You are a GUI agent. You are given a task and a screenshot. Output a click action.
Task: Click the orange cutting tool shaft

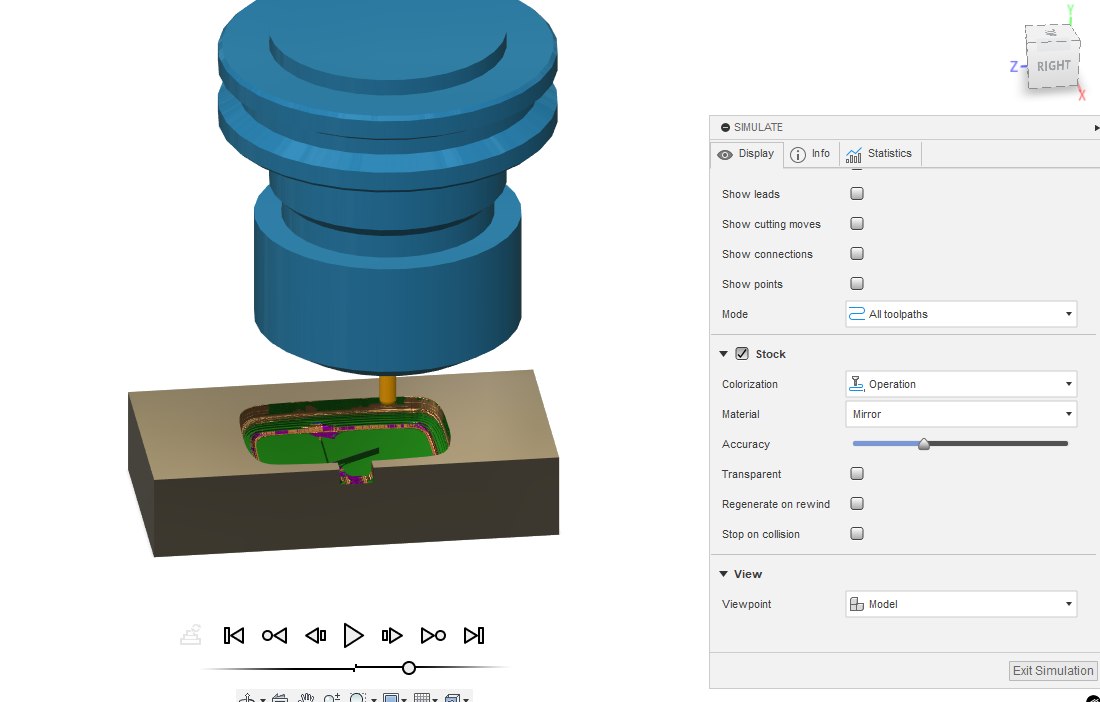(387, 390)
